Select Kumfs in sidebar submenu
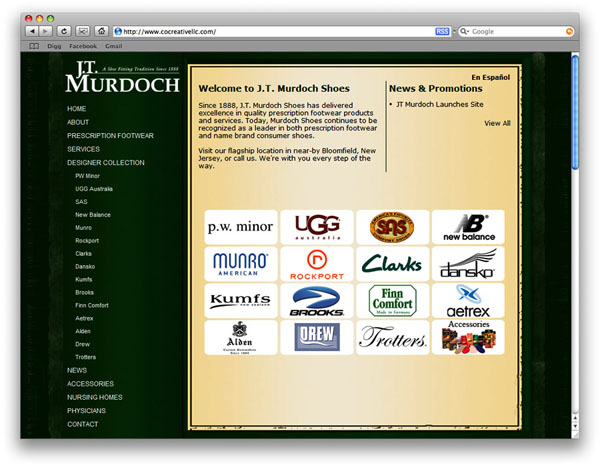 pyautogui.click(x=84, y=279)
